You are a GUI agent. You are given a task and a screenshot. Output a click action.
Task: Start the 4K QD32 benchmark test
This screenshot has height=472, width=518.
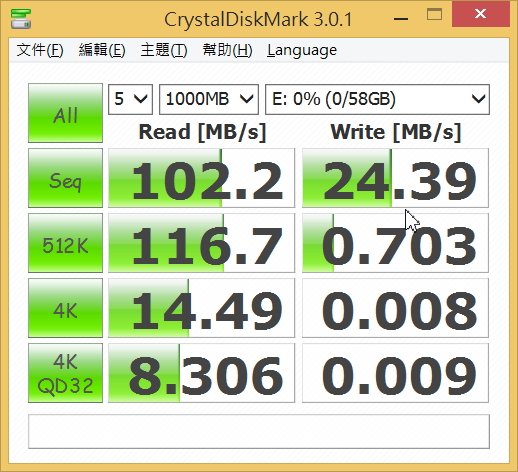[x=65, y=373]
